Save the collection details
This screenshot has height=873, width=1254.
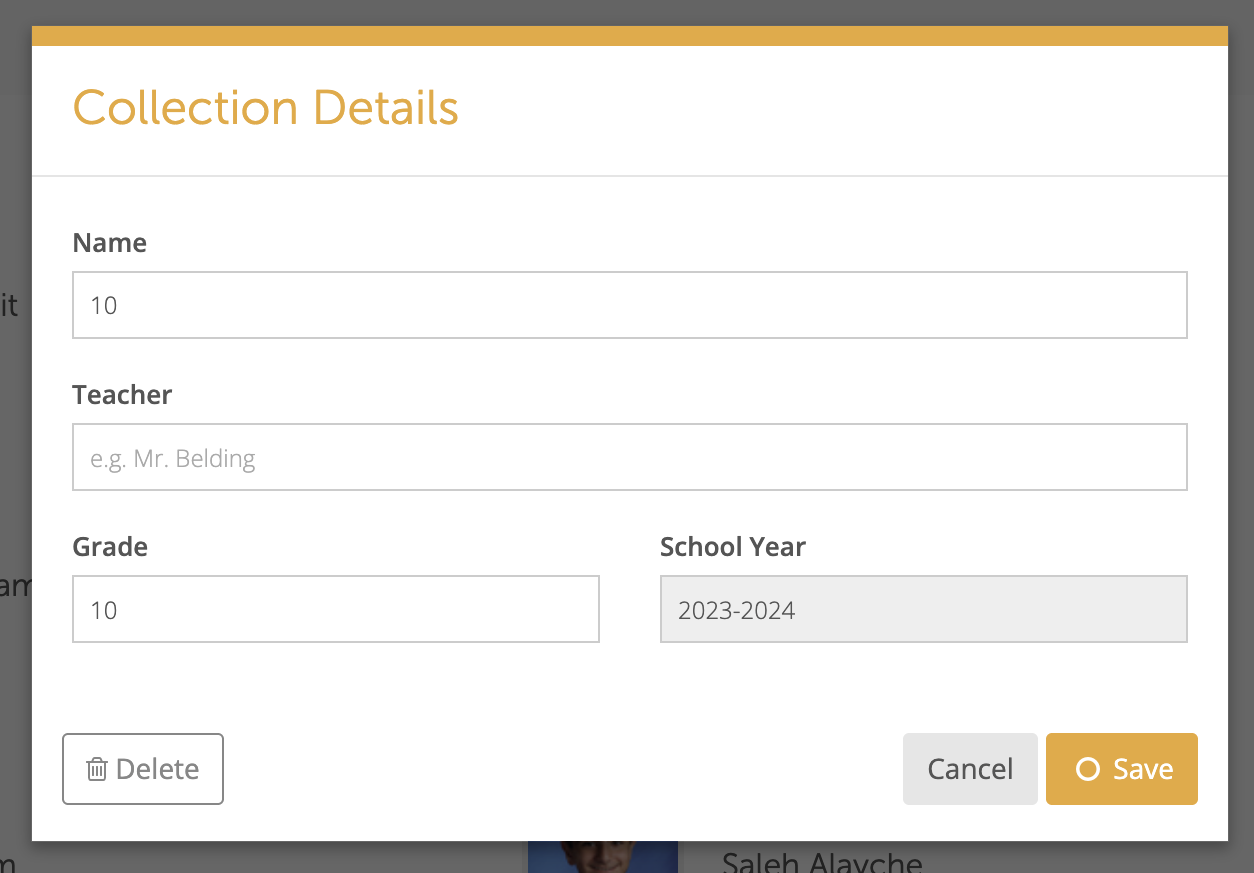pyautogui.click(x=1122, y=769)
